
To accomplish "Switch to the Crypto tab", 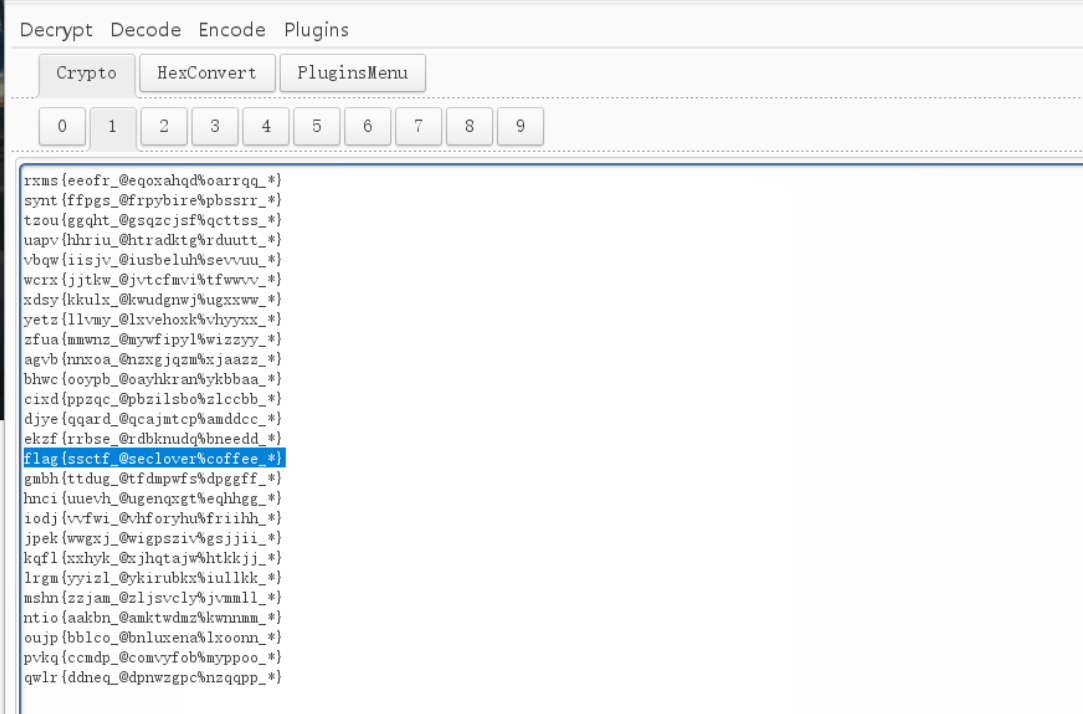I will [86, 73].
